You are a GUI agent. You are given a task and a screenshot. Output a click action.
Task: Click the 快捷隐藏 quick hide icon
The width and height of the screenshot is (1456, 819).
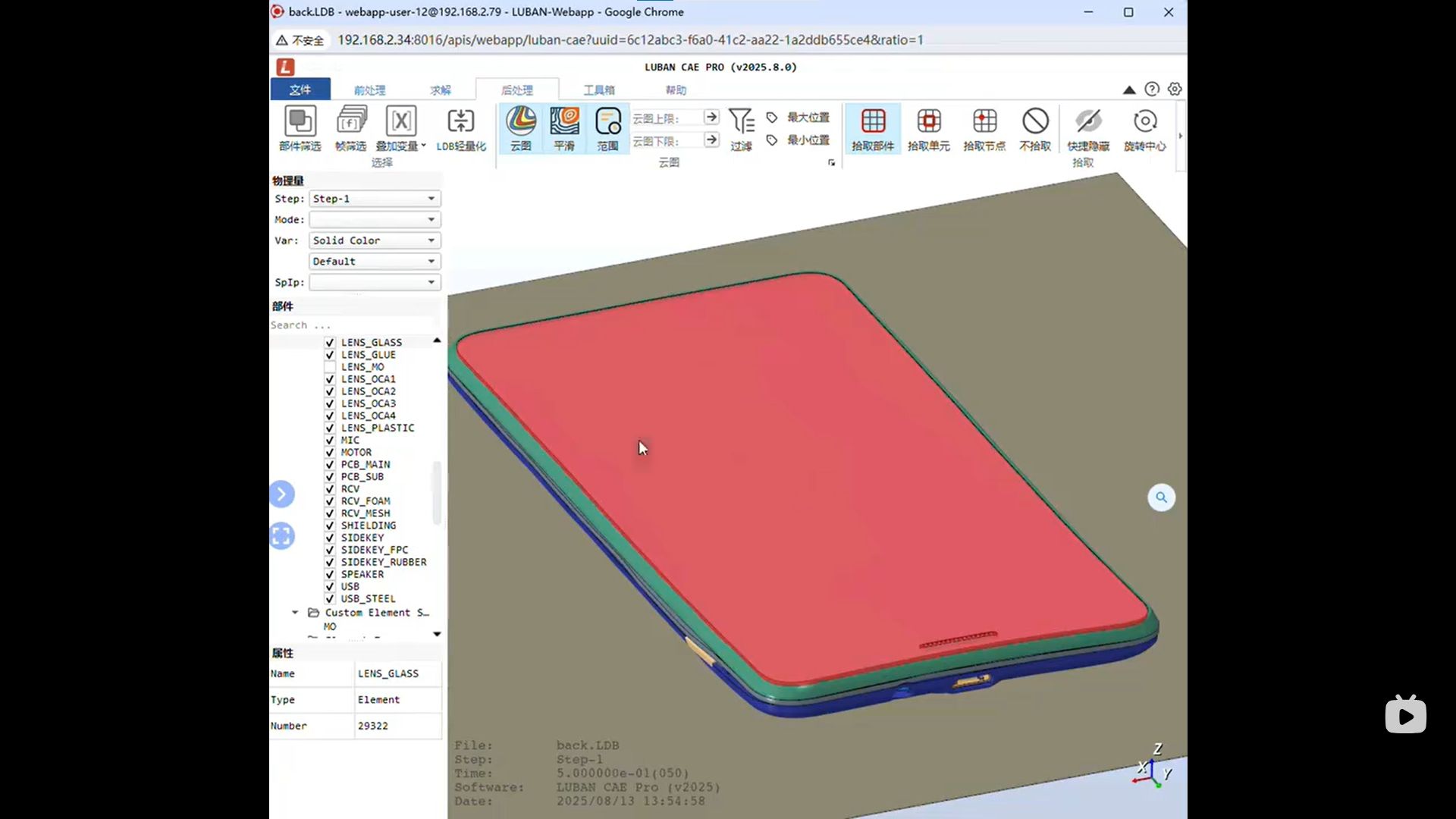tap(1087, 122)
